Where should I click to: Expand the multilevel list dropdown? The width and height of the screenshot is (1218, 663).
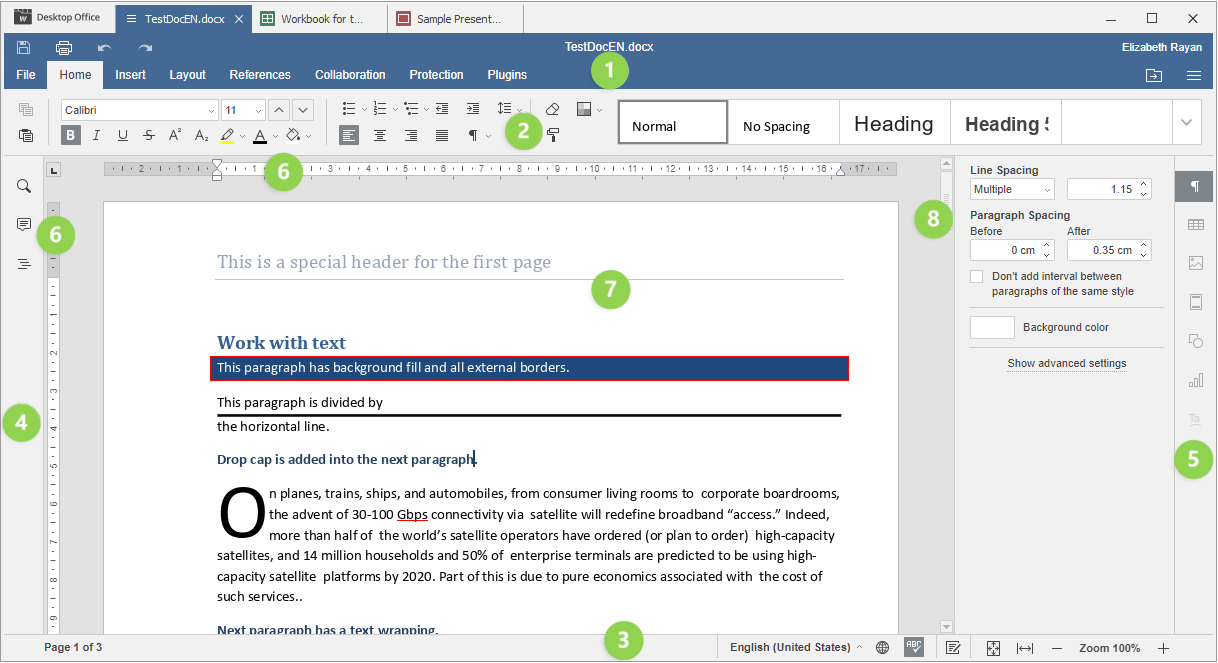pyautogui.click(x=426, y=109)
